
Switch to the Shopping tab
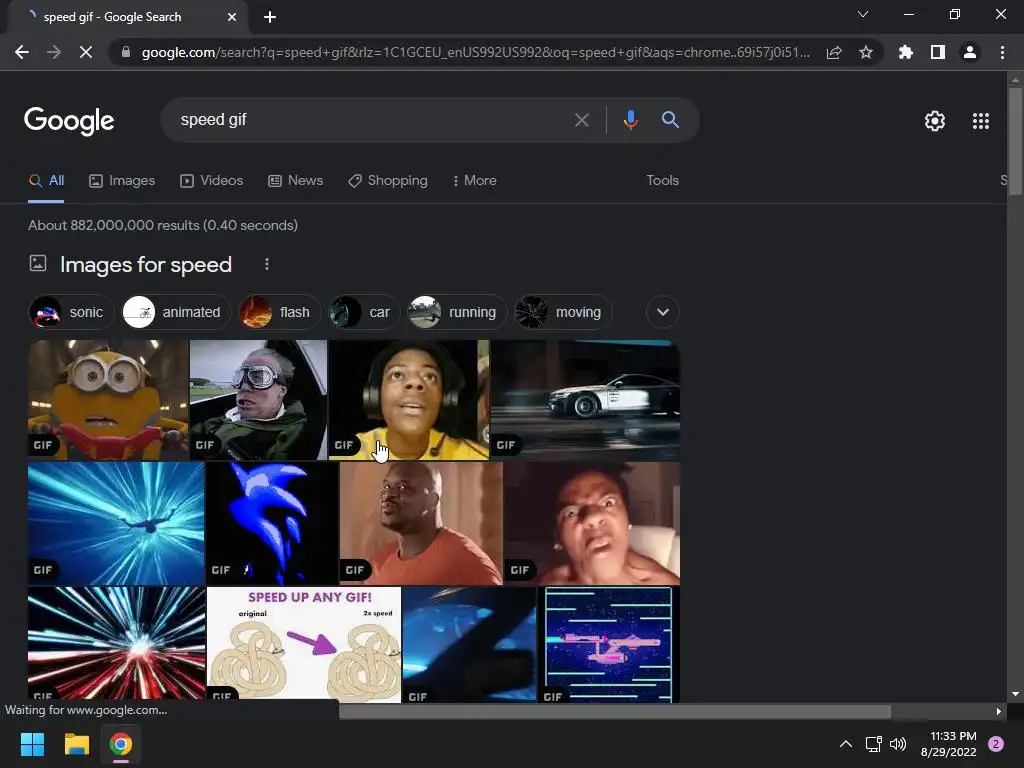pos(388,181)
